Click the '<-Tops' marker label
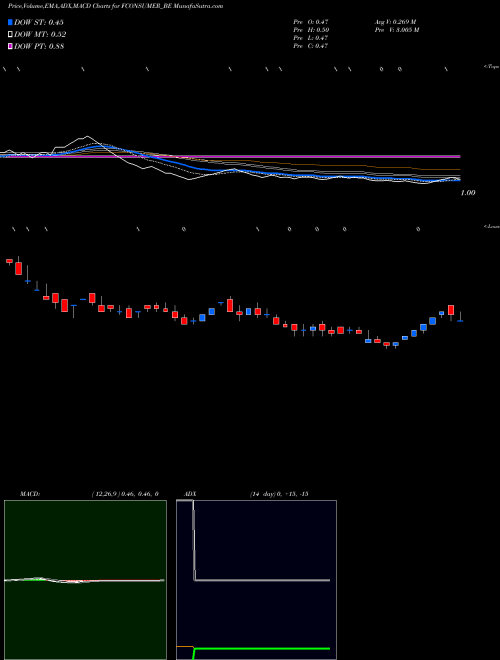The image size is (500, 660). 491,67
